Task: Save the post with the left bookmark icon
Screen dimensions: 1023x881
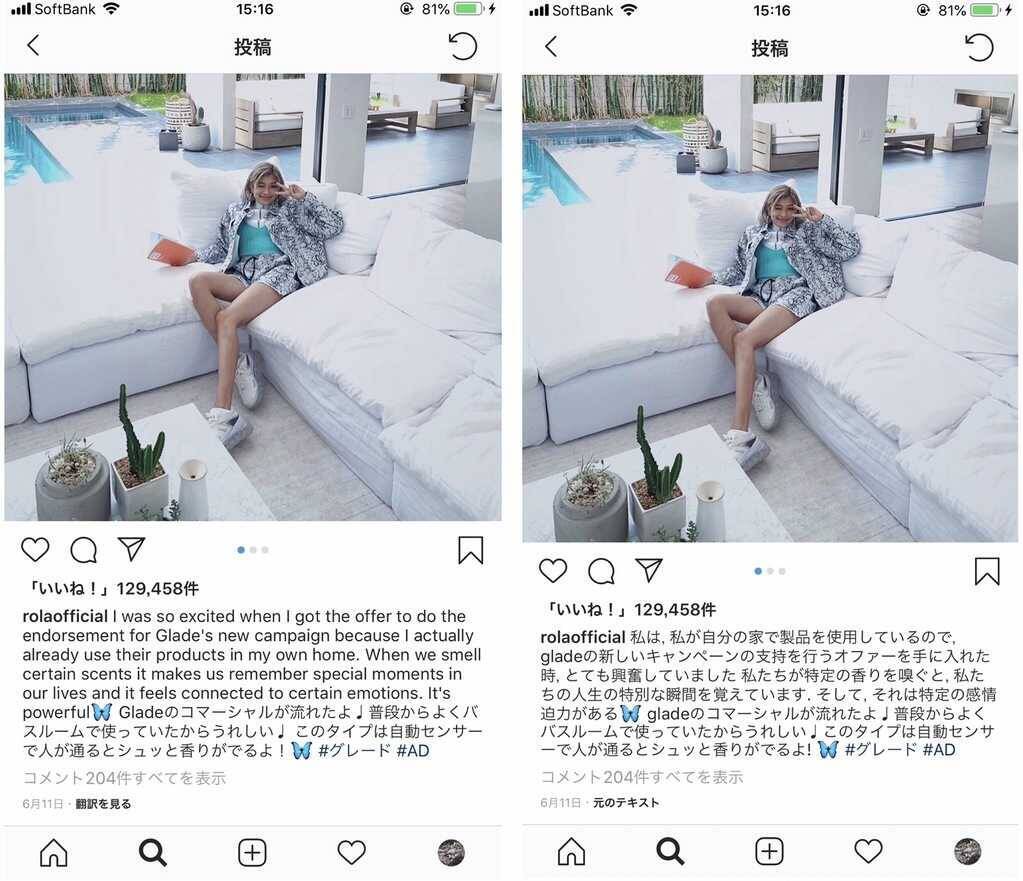Action: tap(470, 550)
